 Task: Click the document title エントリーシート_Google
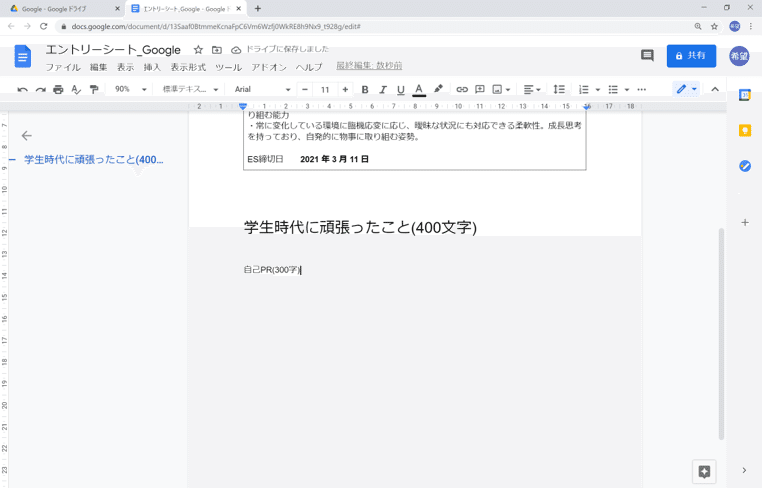point(113,50)
